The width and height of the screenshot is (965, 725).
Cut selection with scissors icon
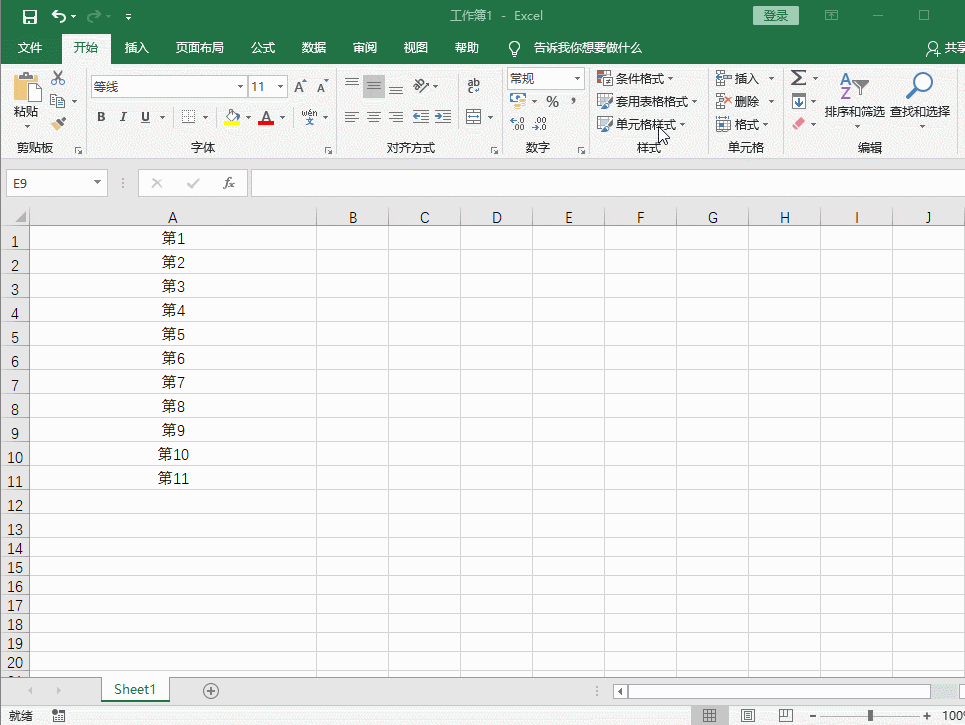[x=58, y=78]
